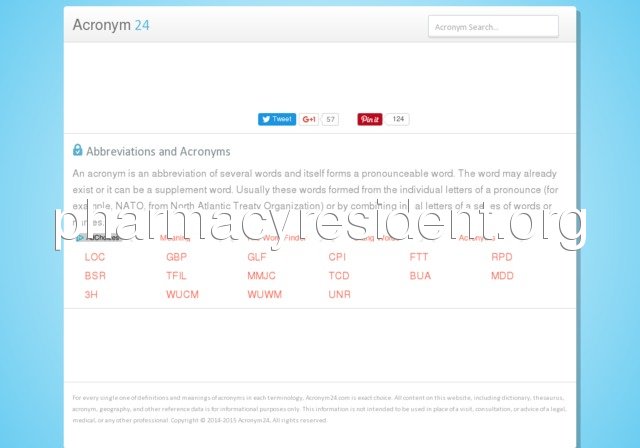Focus the Acronym Search input field

pos(493,27)
